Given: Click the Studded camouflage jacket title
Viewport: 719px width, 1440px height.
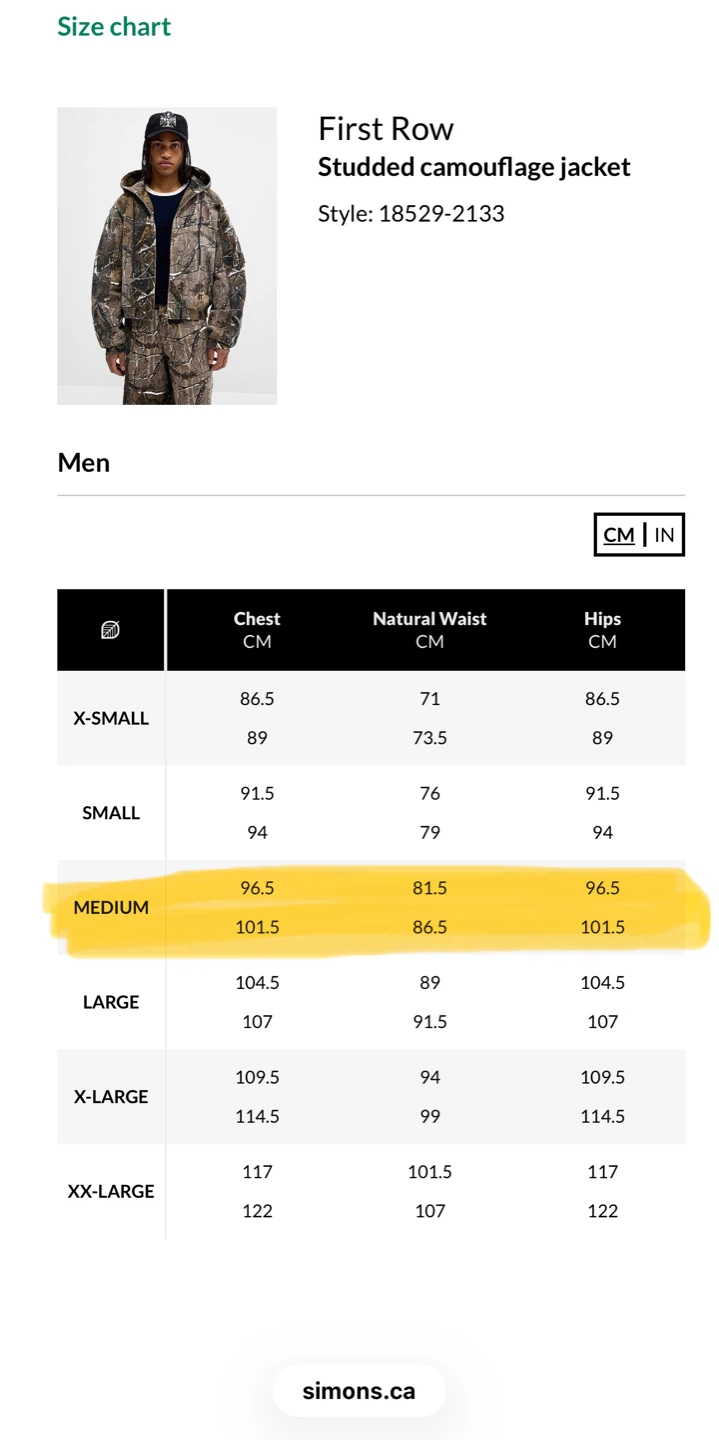Looking at the screenshot, I should point(474,167).
